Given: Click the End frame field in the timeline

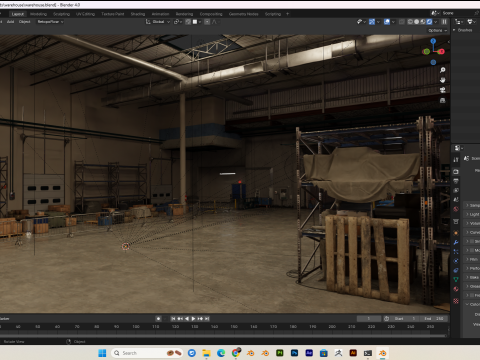Looking at the screenshot, I should [x=435, y=319].
